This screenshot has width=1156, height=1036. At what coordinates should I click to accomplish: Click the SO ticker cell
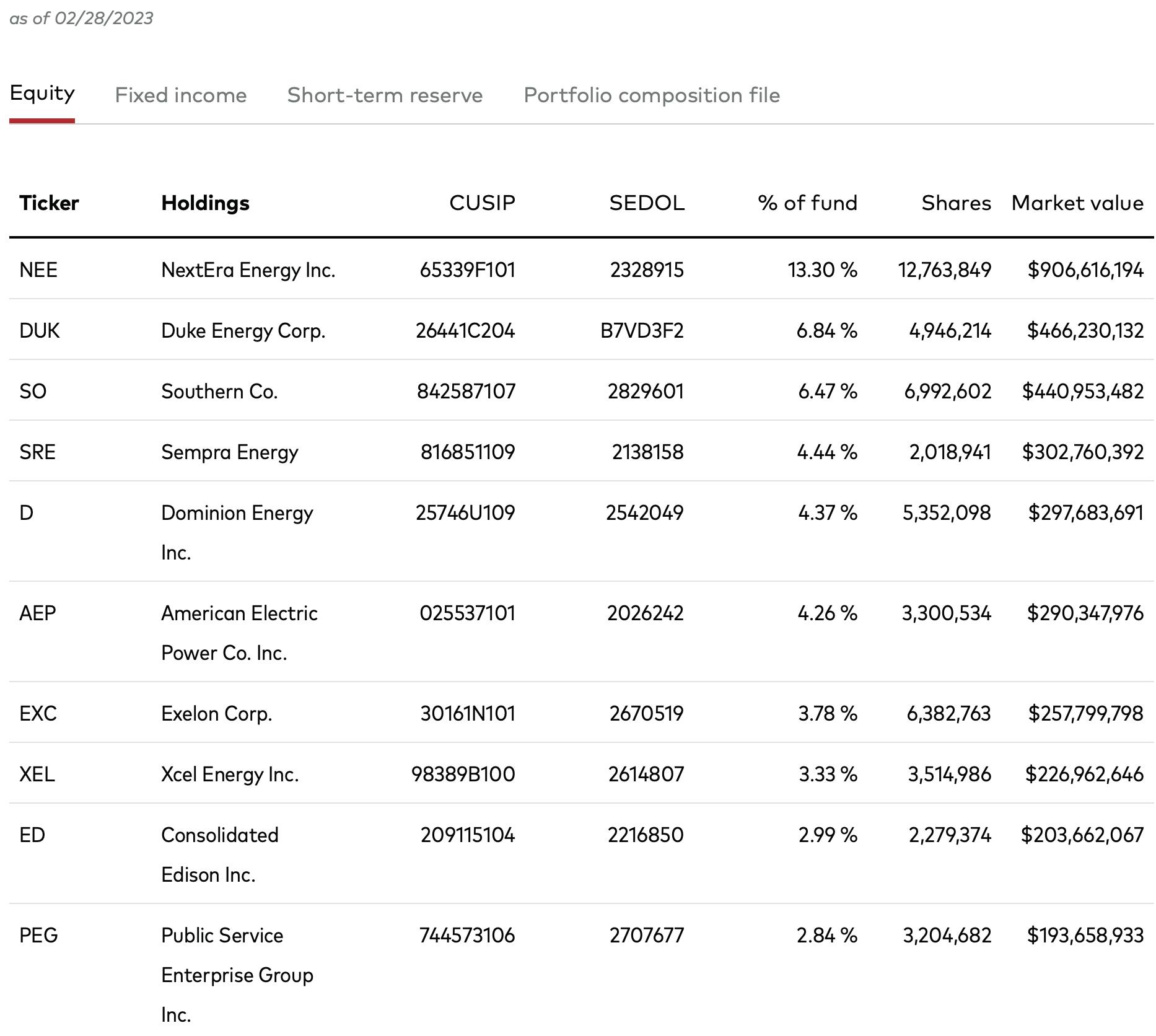(33, 391)
